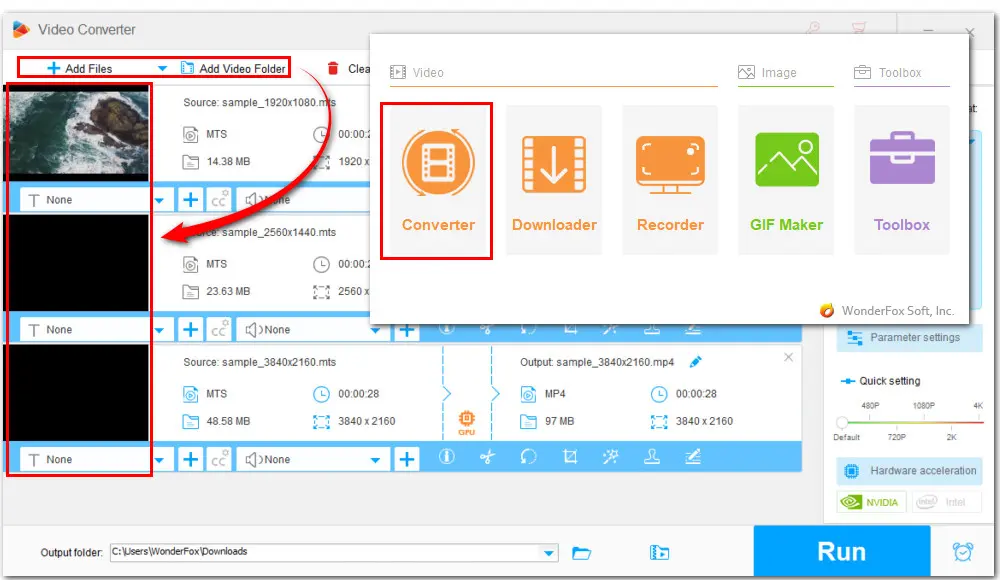This screenshot has height=580, width=1000.
Task: Click the ocean waves video thumbnail
Action: [x=78, y=133]
